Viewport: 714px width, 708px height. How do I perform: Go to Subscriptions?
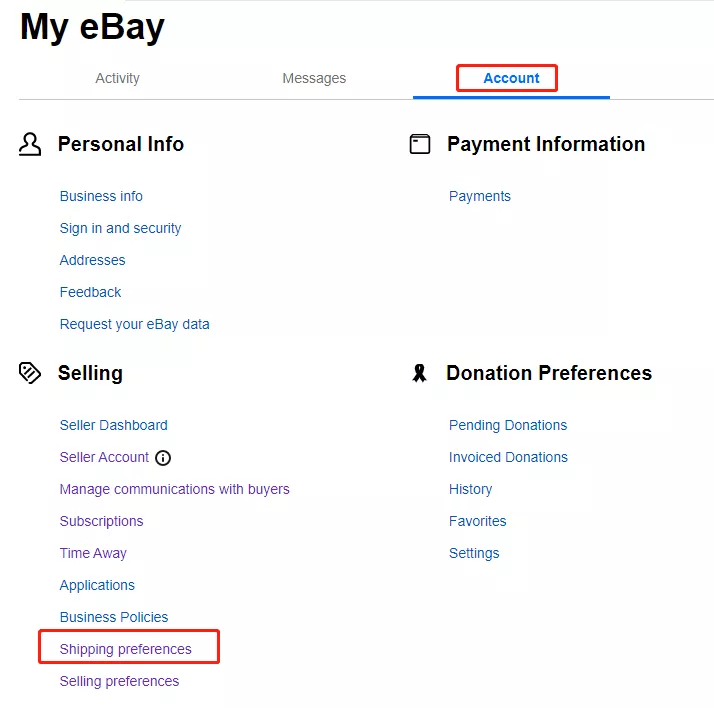(101, 521)
